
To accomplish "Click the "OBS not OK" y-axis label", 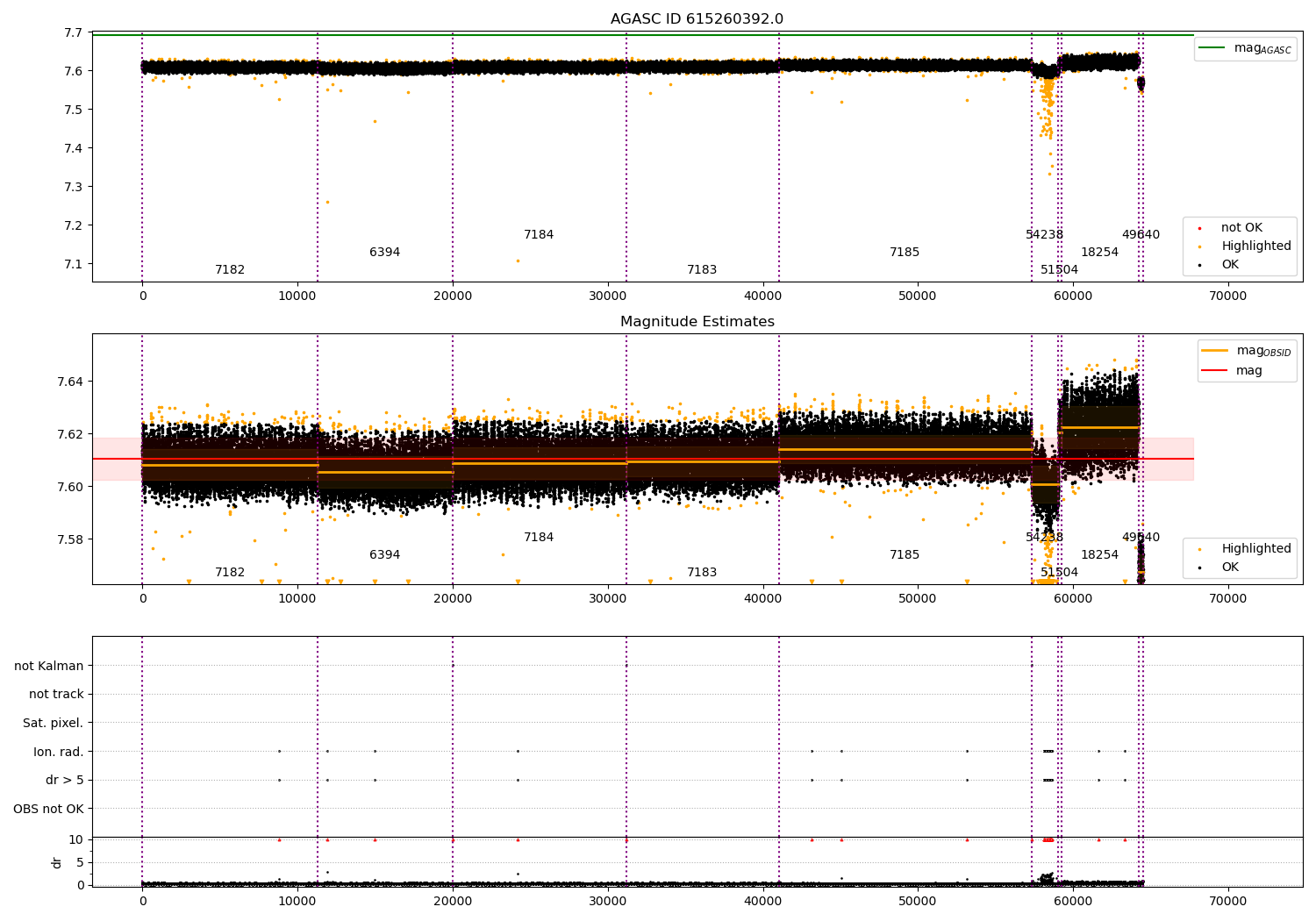I will point(48,809).
